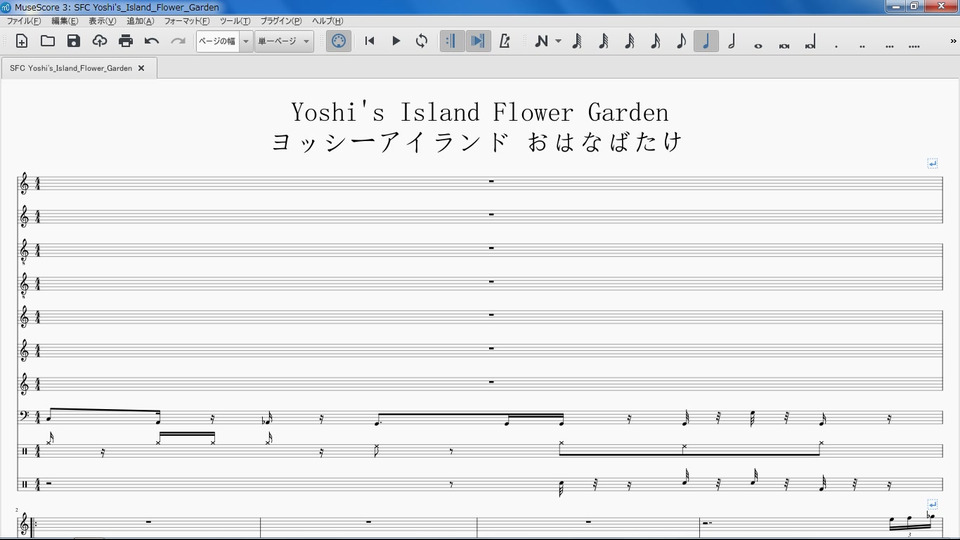Viewport: 960px width, 540px height.
Task: Open the 追加 (Add) menu
Action: 140,21
